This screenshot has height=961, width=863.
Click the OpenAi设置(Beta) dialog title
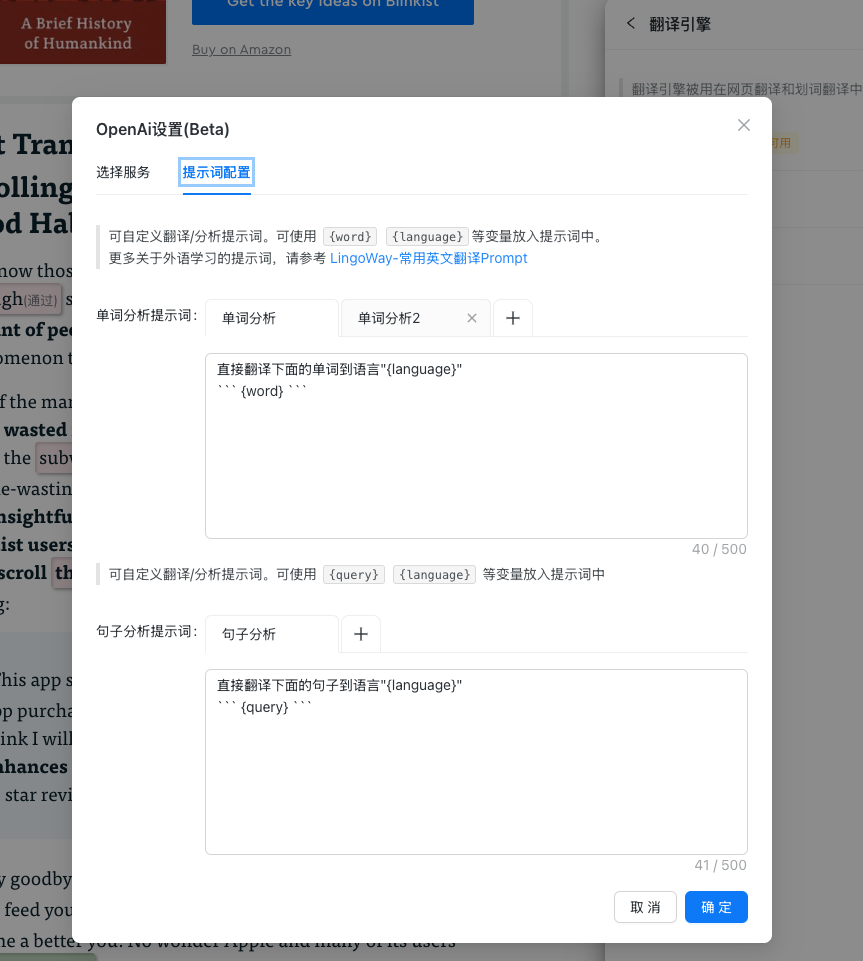tap(163, 129)
